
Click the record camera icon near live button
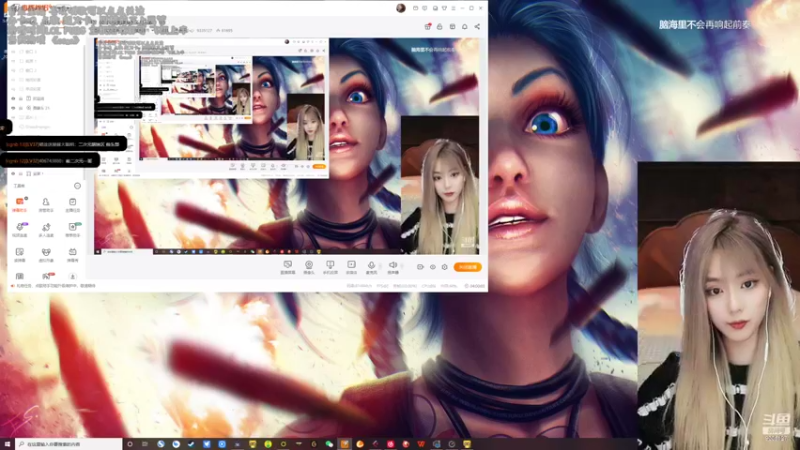pos(420,267)
